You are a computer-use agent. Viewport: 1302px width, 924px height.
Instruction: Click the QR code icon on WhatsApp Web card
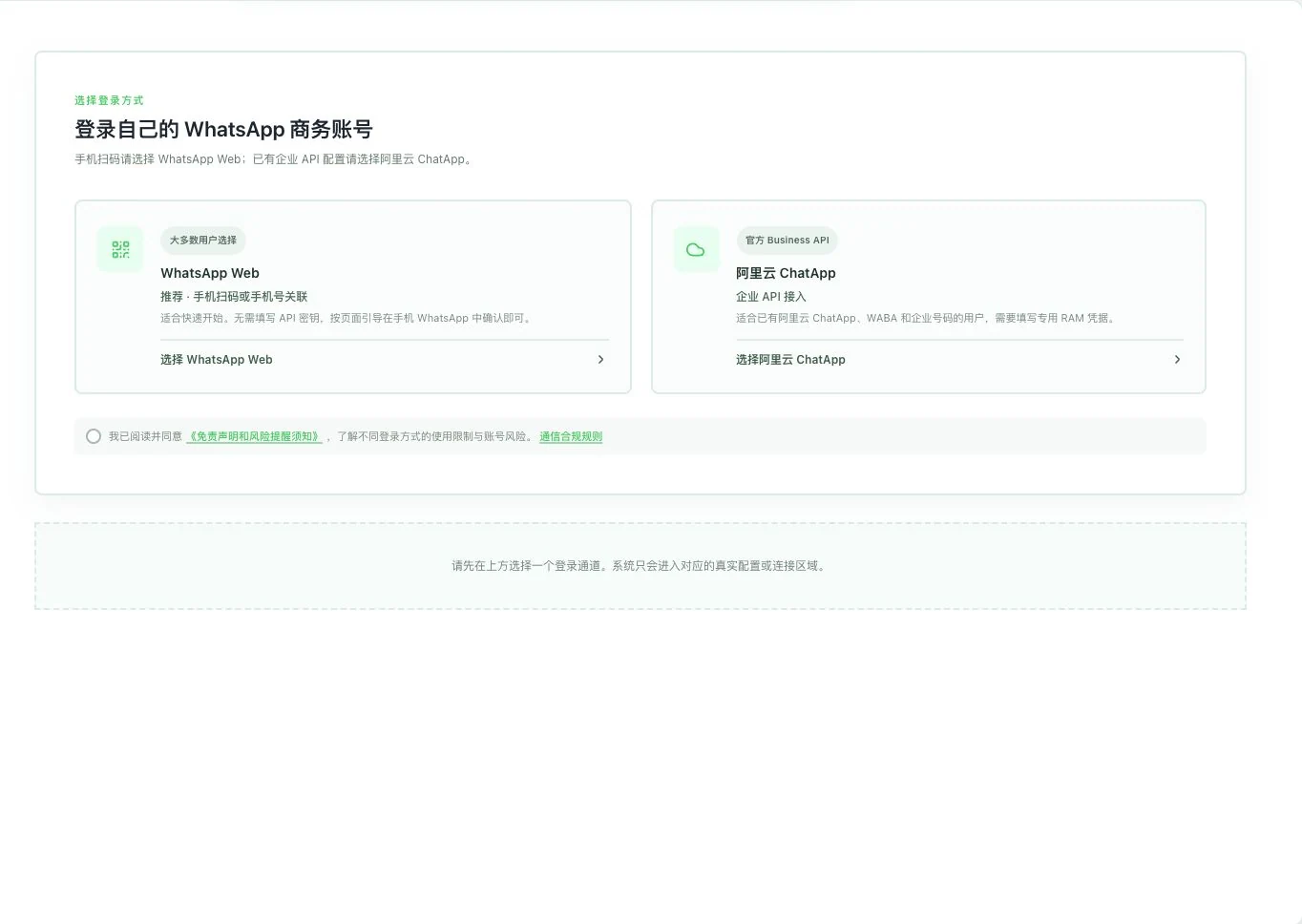pyautogui.click(x=120, y=249)
